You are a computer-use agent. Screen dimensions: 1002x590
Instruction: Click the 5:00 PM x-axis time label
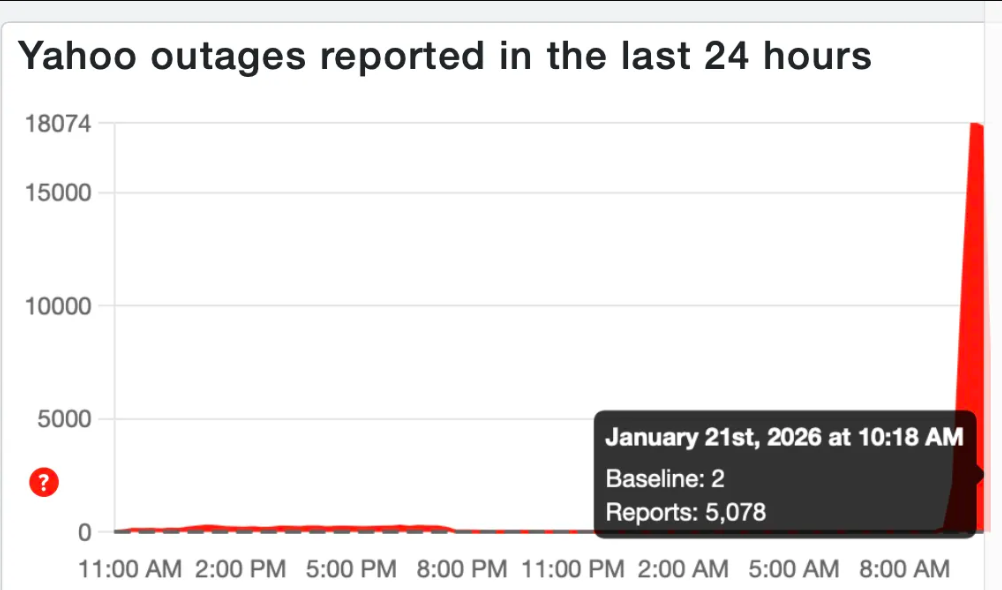tap(351, 570)
